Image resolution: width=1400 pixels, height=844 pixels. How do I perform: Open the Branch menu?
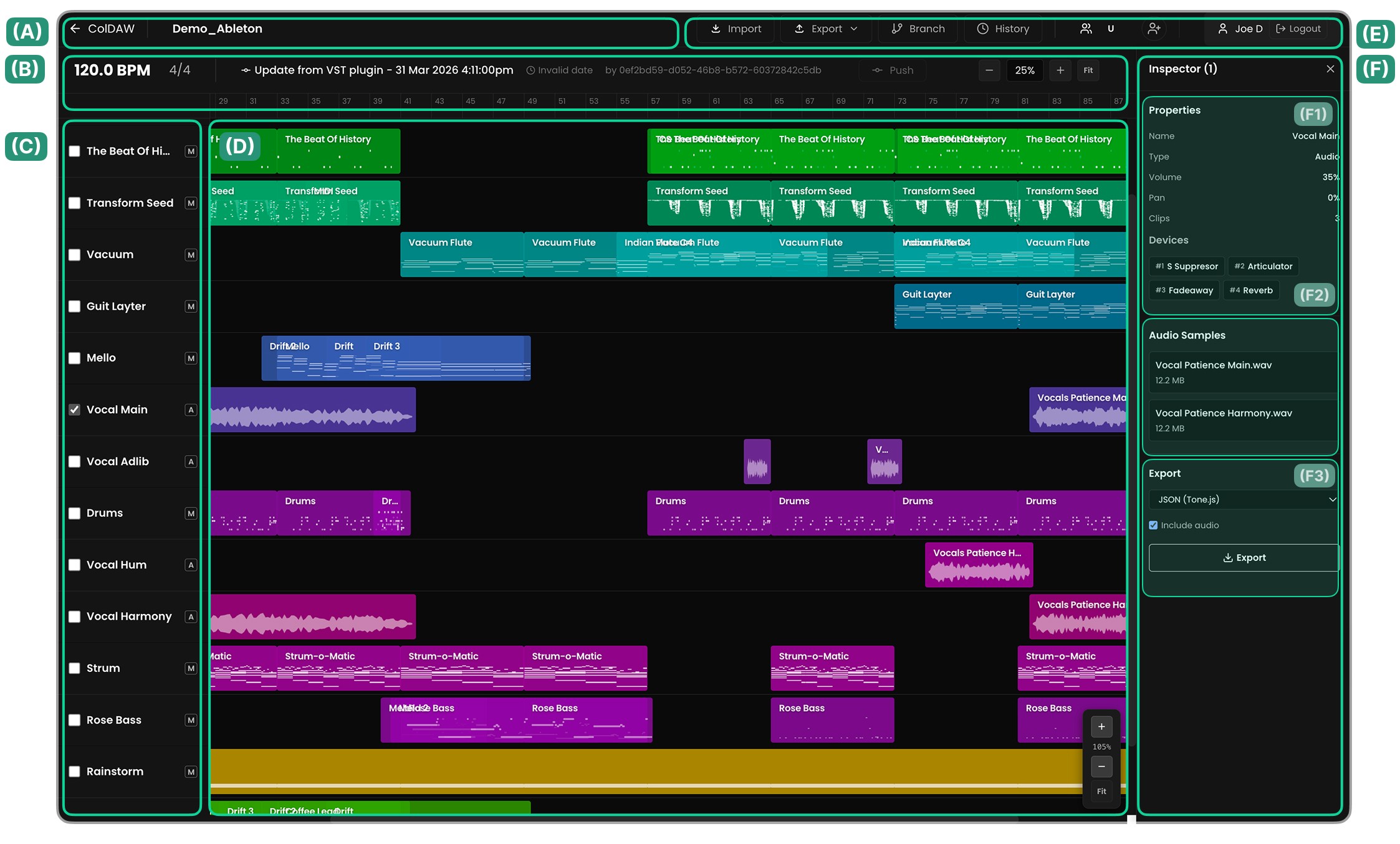(918, 29)
